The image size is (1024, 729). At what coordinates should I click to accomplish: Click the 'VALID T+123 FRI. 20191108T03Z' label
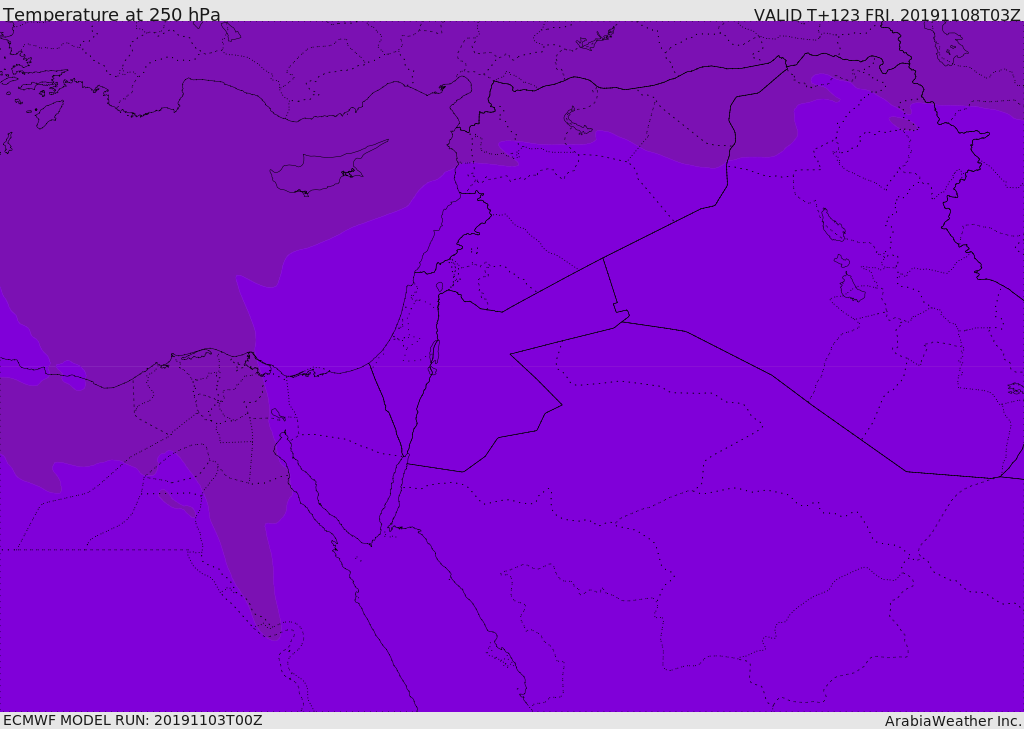point(887,15)
